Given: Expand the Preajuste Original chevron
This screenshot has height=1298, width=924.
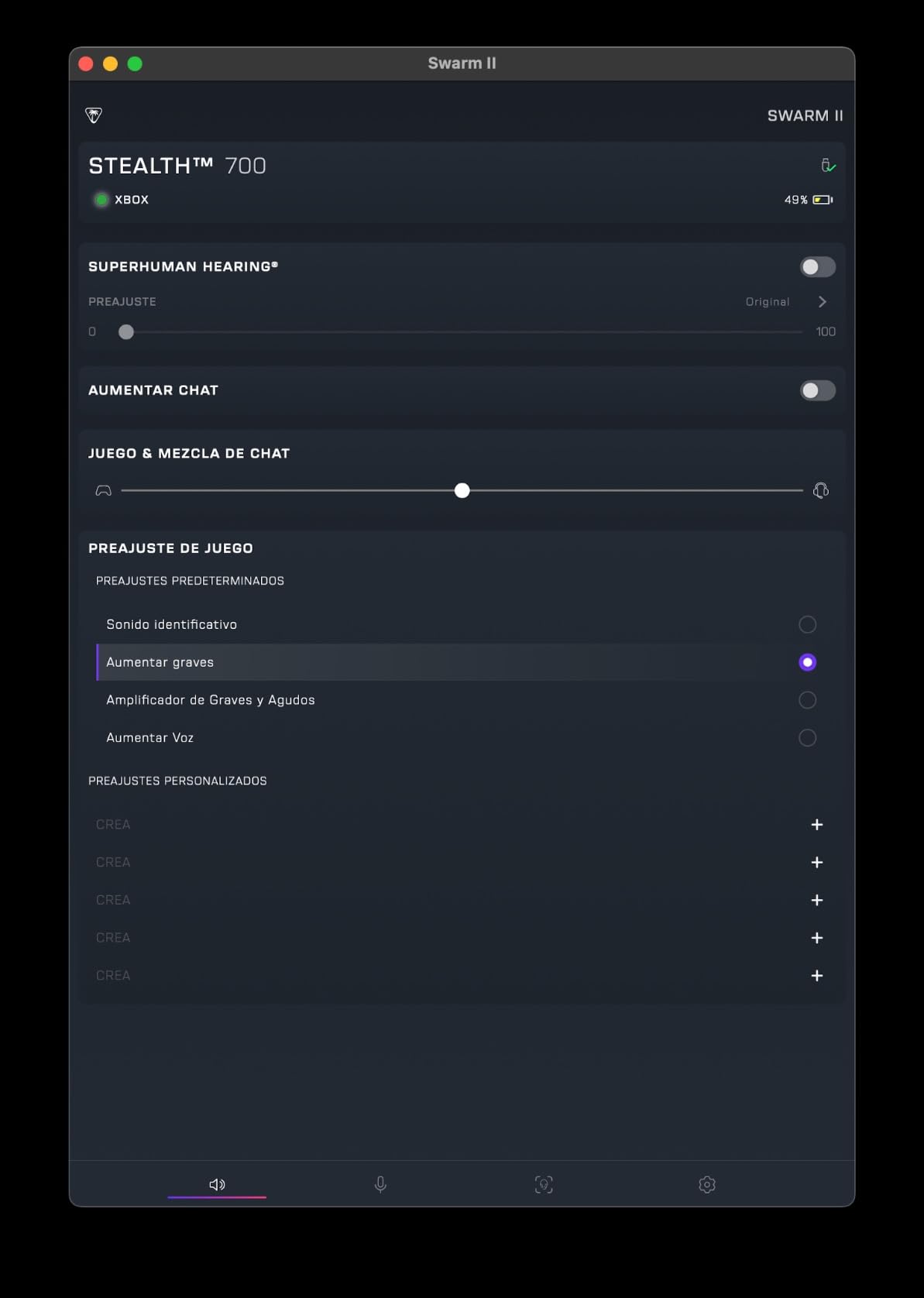Looking at the screenshot, I should (823, 302).
